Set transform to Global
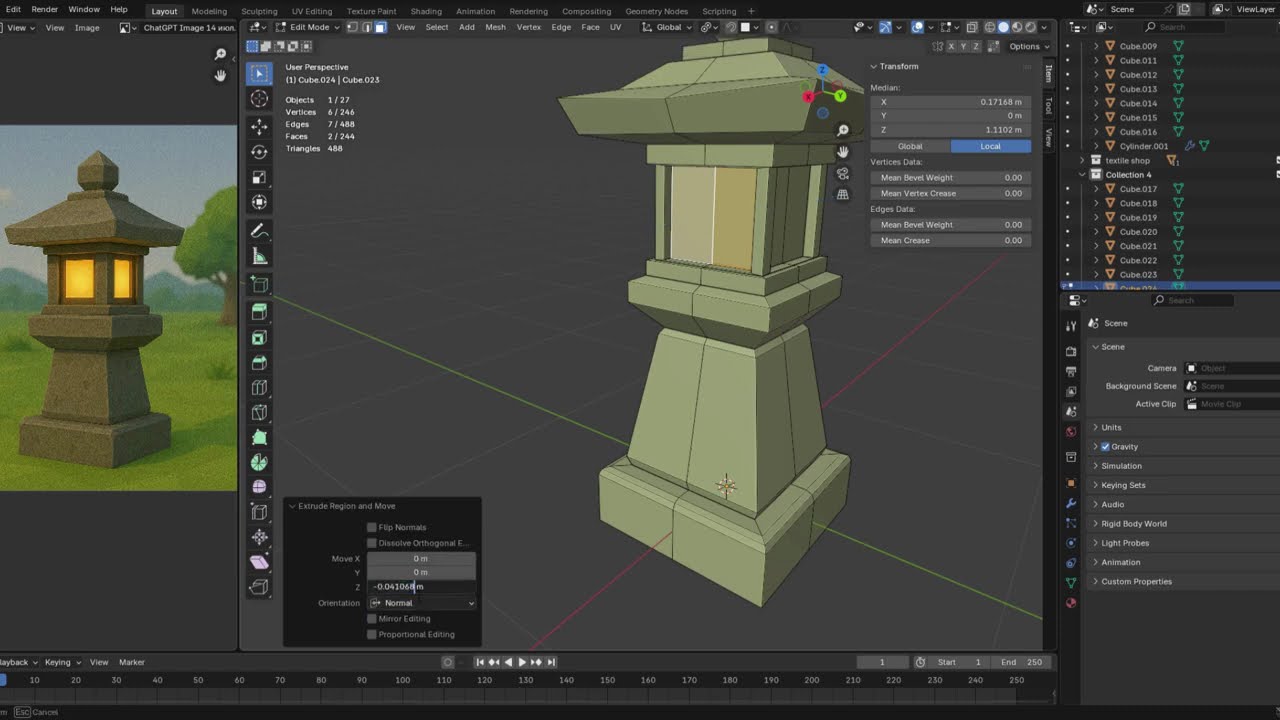This screenshot has width=1280, height=720. pos(910,146)
